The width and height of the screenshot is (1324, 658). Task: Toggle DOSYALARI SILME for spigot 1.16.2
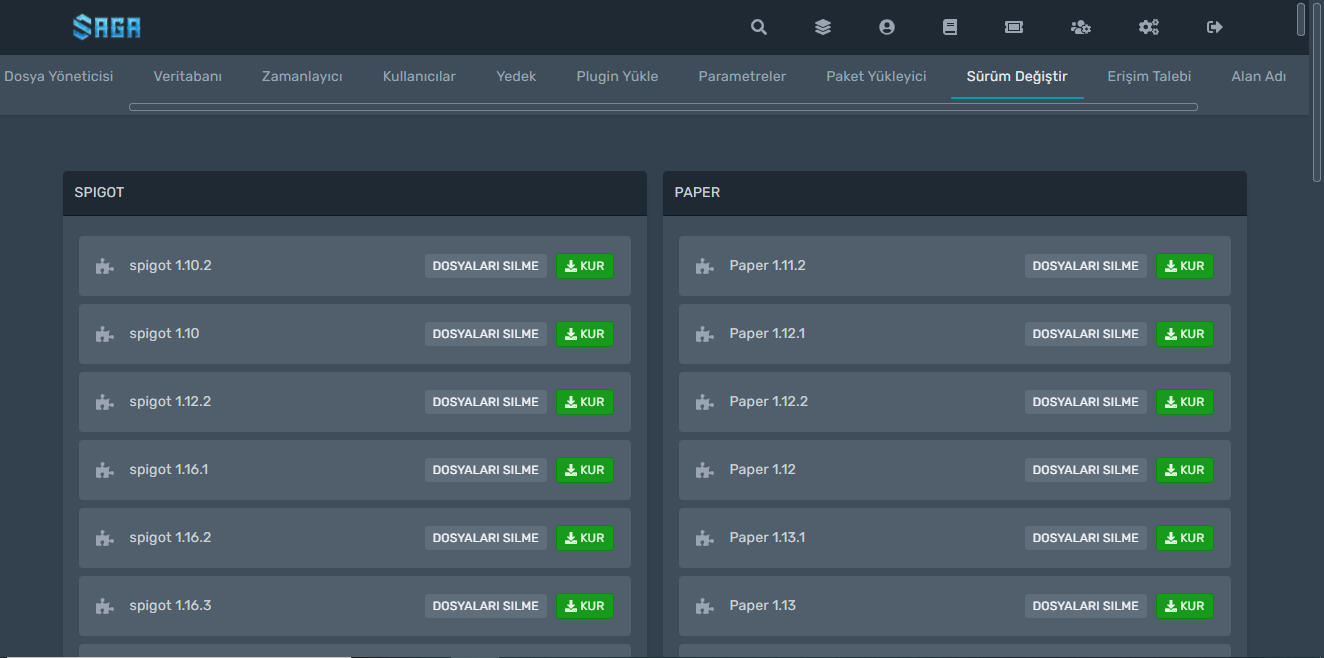(x=486, y=538)
